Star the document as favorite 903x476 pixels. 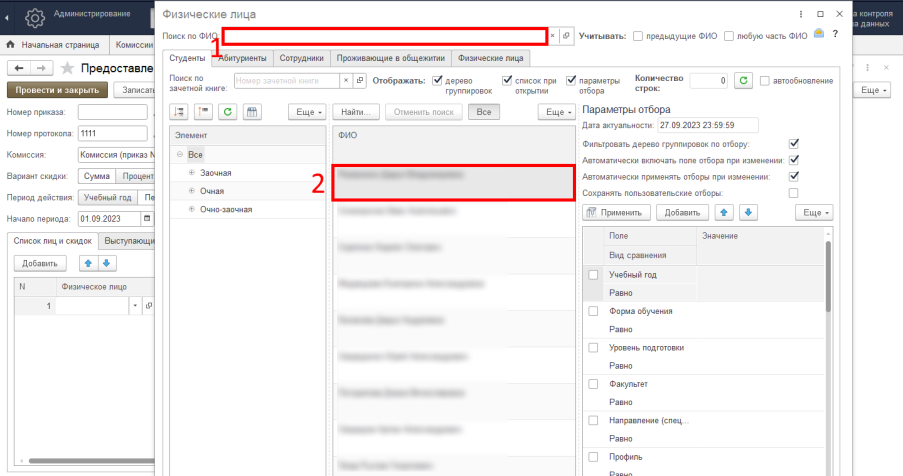[x=67, y=68]
